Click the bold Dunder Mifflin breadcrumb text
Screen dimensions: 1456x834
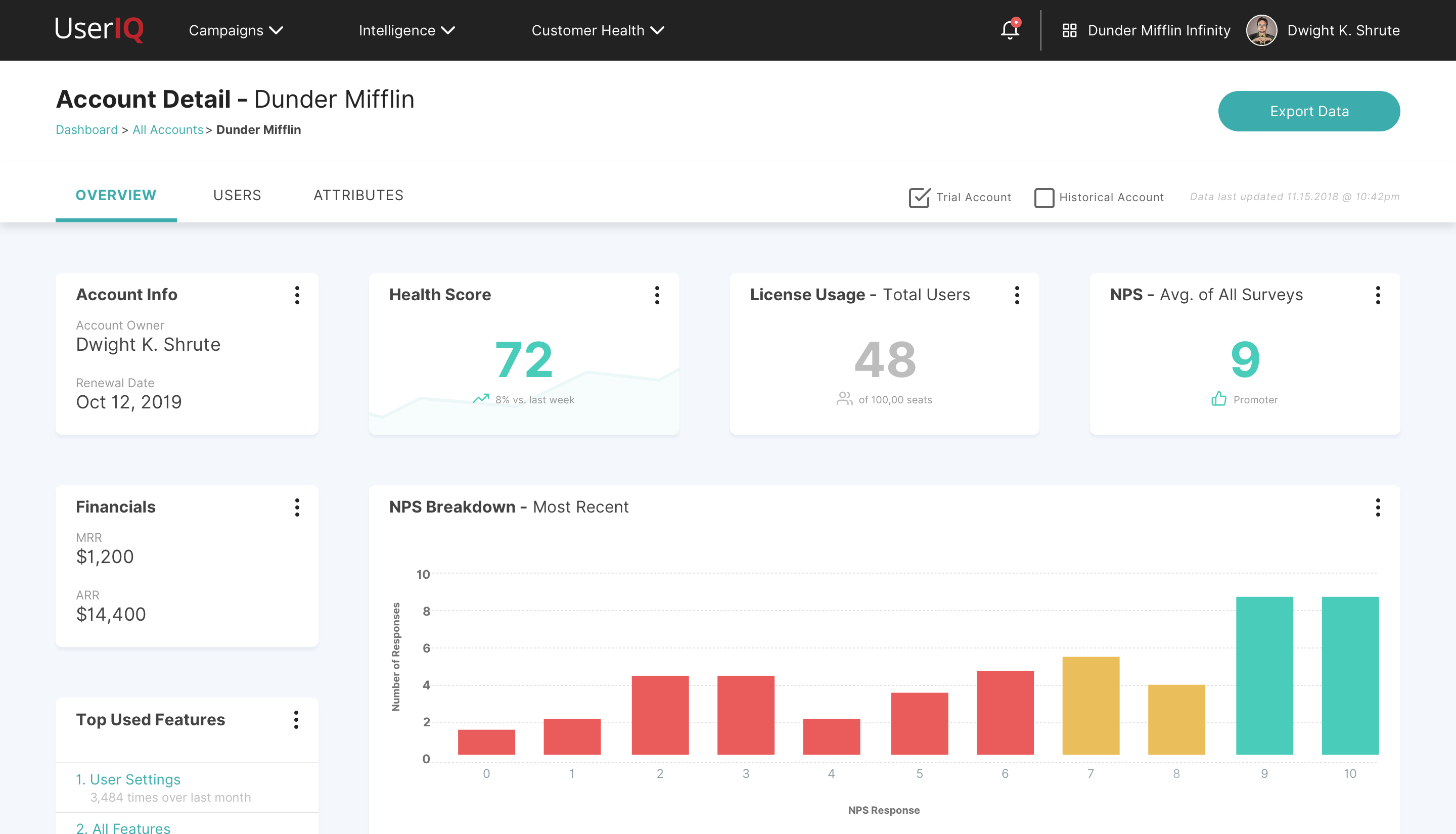[258, 130]
